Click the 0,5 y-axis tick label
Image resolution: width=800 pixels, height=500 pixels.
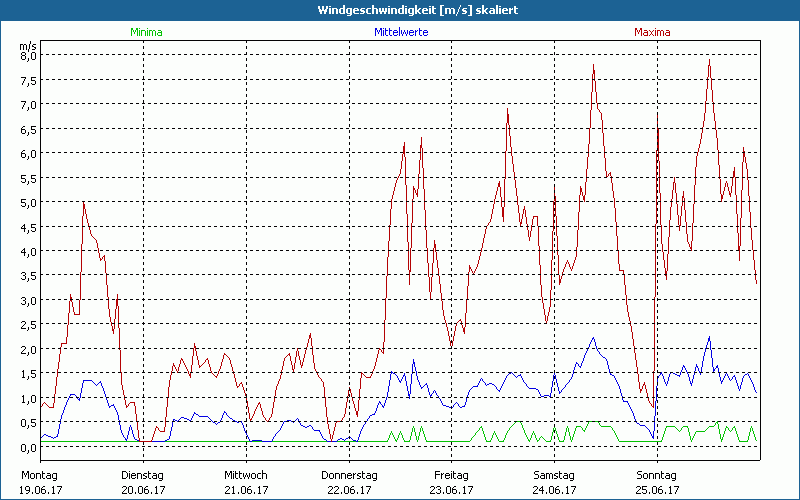pyautogui.click(x=28, y=423)
